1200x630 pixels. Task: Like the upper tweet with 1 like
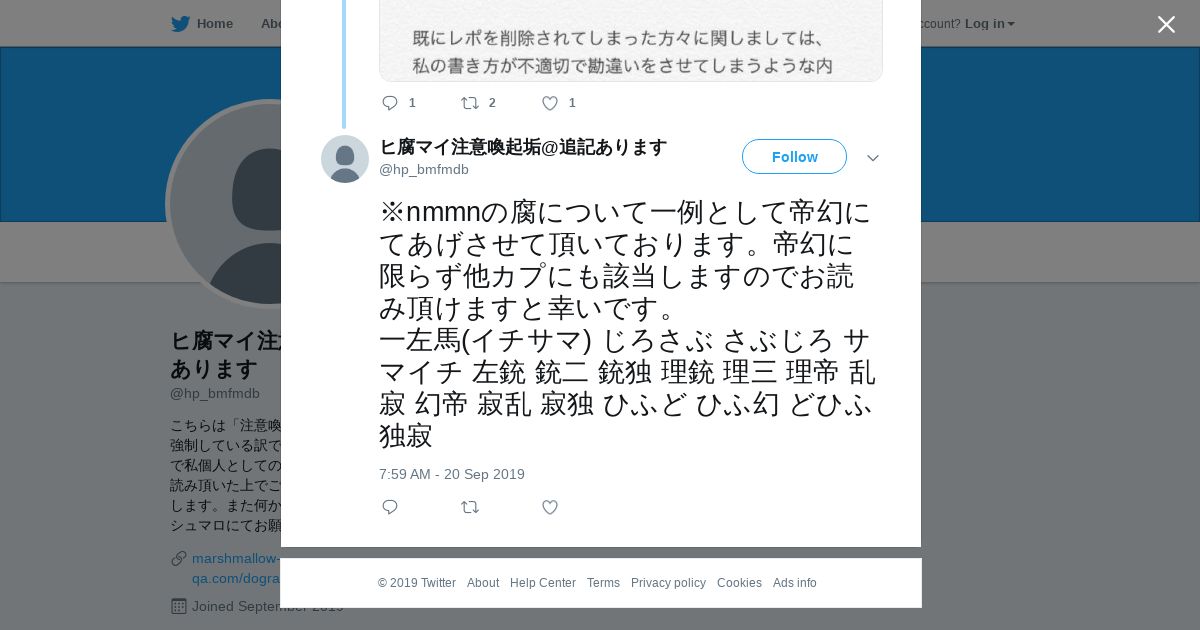tap(550, 103)
